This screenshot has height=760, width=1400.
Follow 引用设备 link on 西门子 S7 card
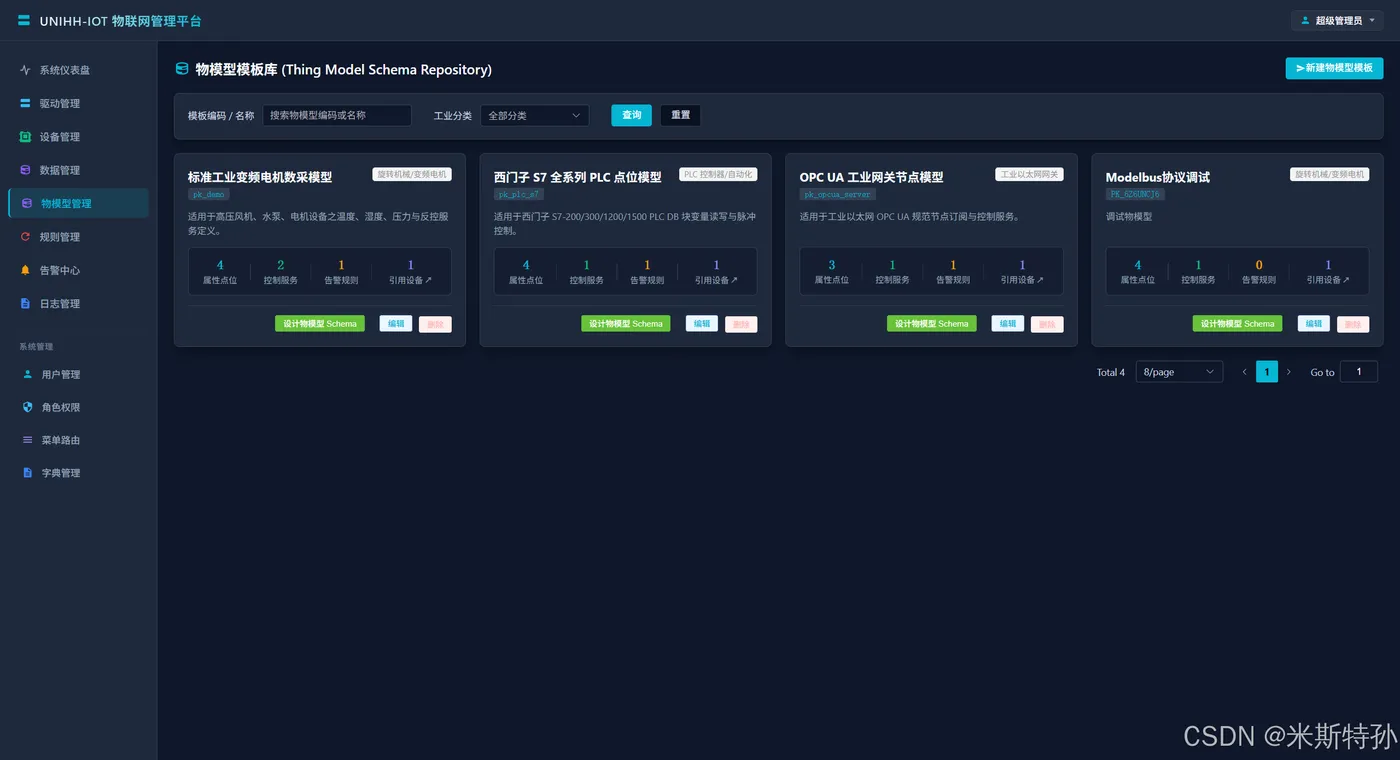[716, 280]
